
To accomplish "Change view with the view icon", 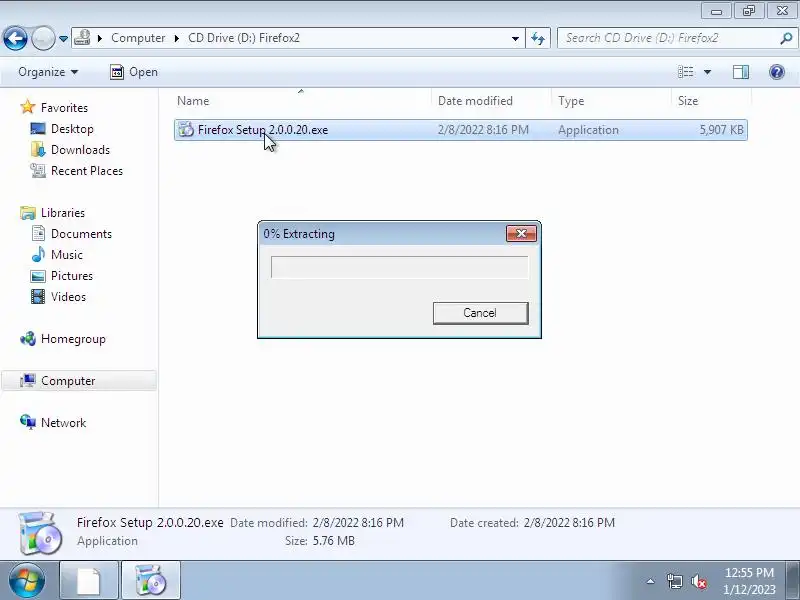I will pos(685,72).
